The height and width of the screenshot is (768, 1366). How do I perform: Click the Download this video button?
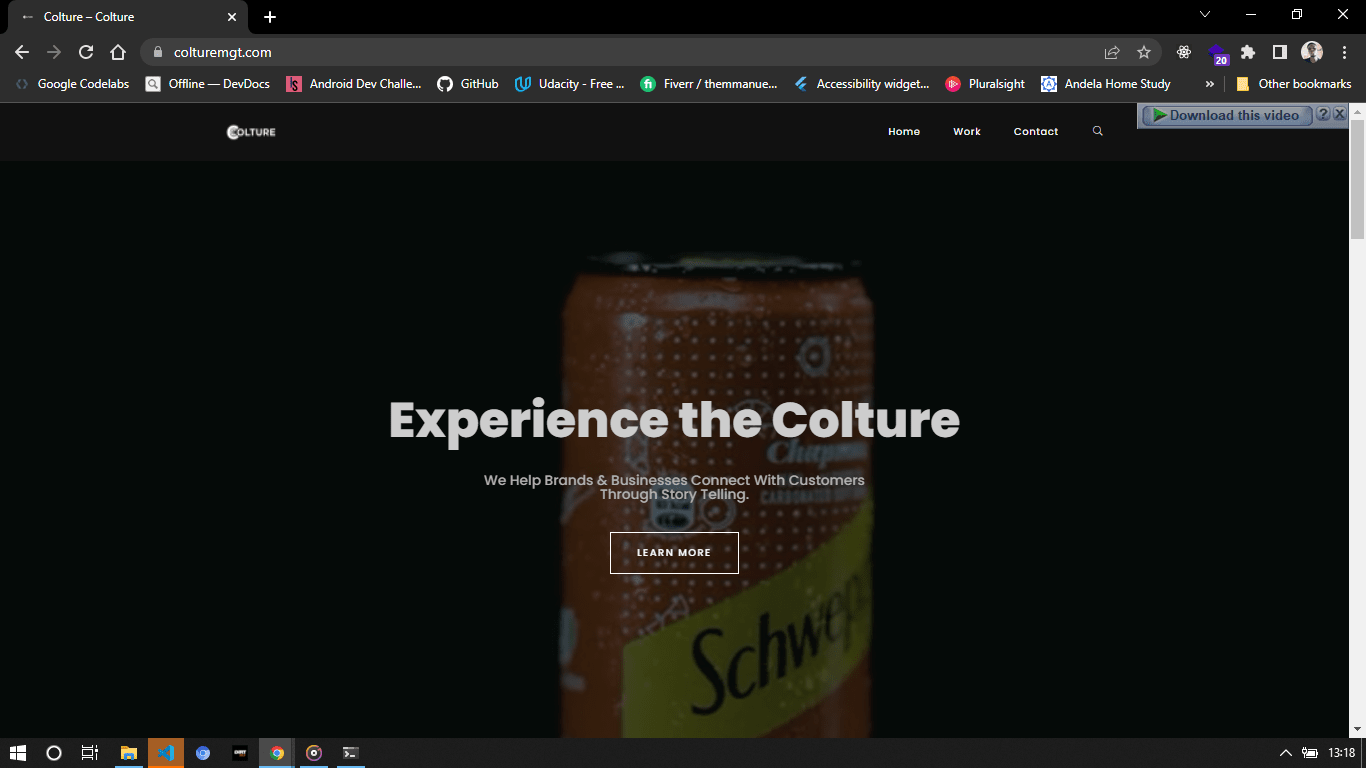(1226, 115)
